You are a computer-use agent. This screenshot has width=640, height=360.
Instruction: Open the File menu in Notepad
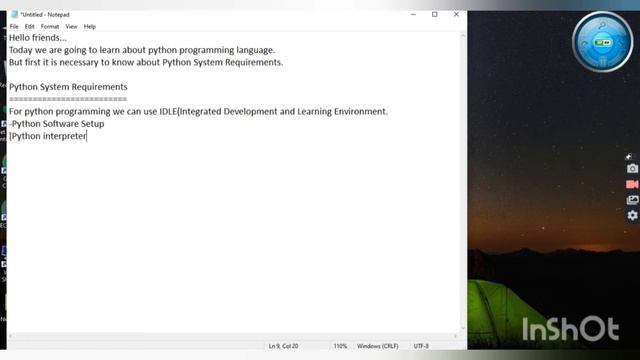[14, 27]
